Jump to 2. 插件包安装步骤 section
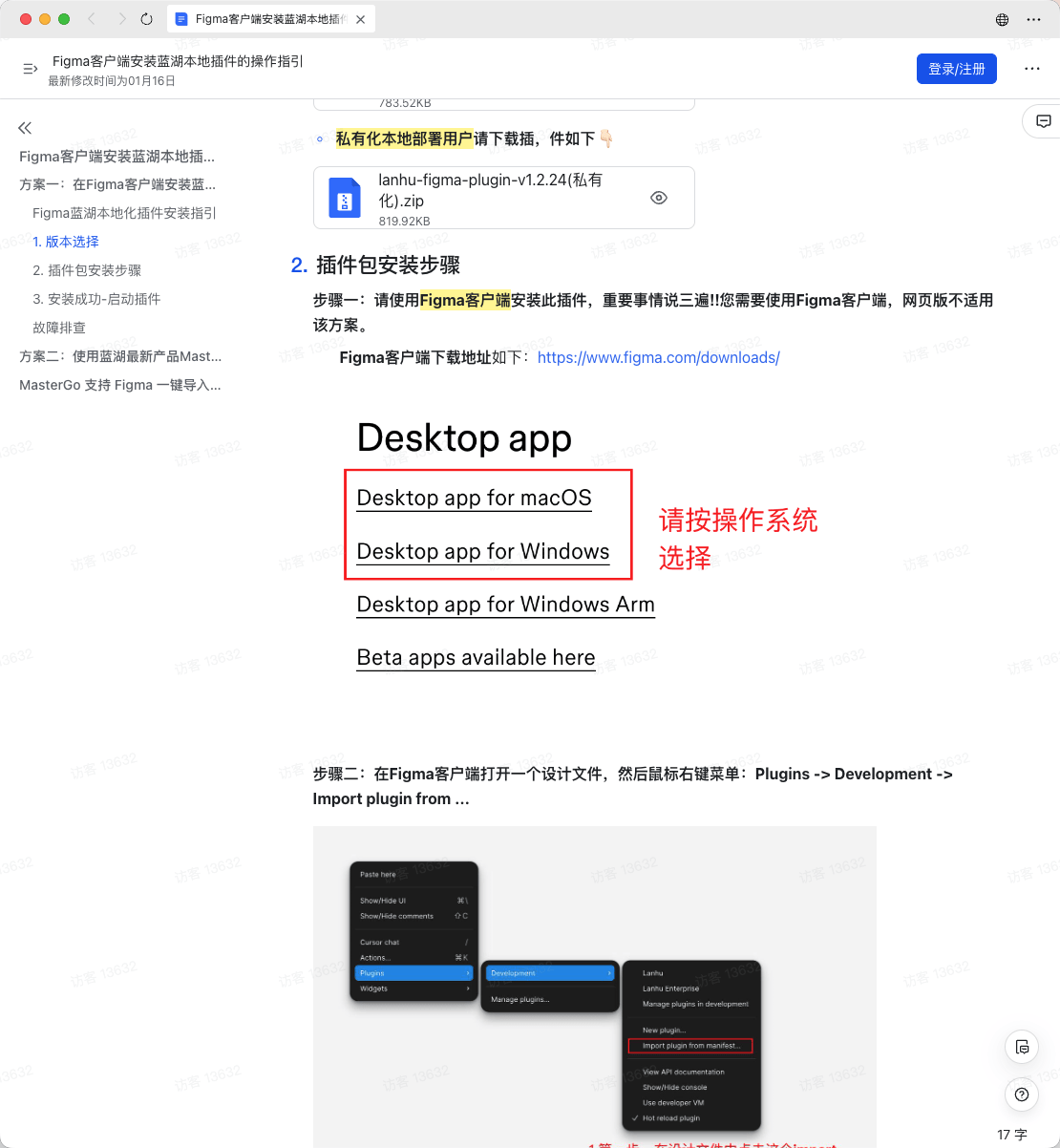 tap(87, 270)
